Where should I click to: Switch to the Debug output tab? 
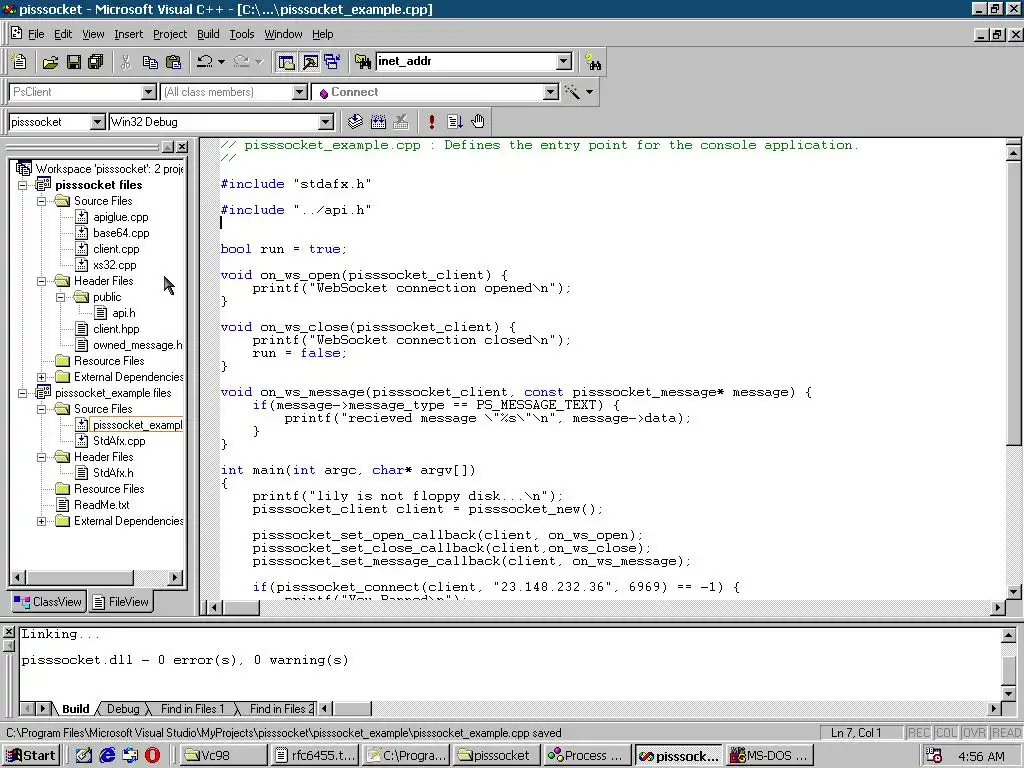[123, 709]
